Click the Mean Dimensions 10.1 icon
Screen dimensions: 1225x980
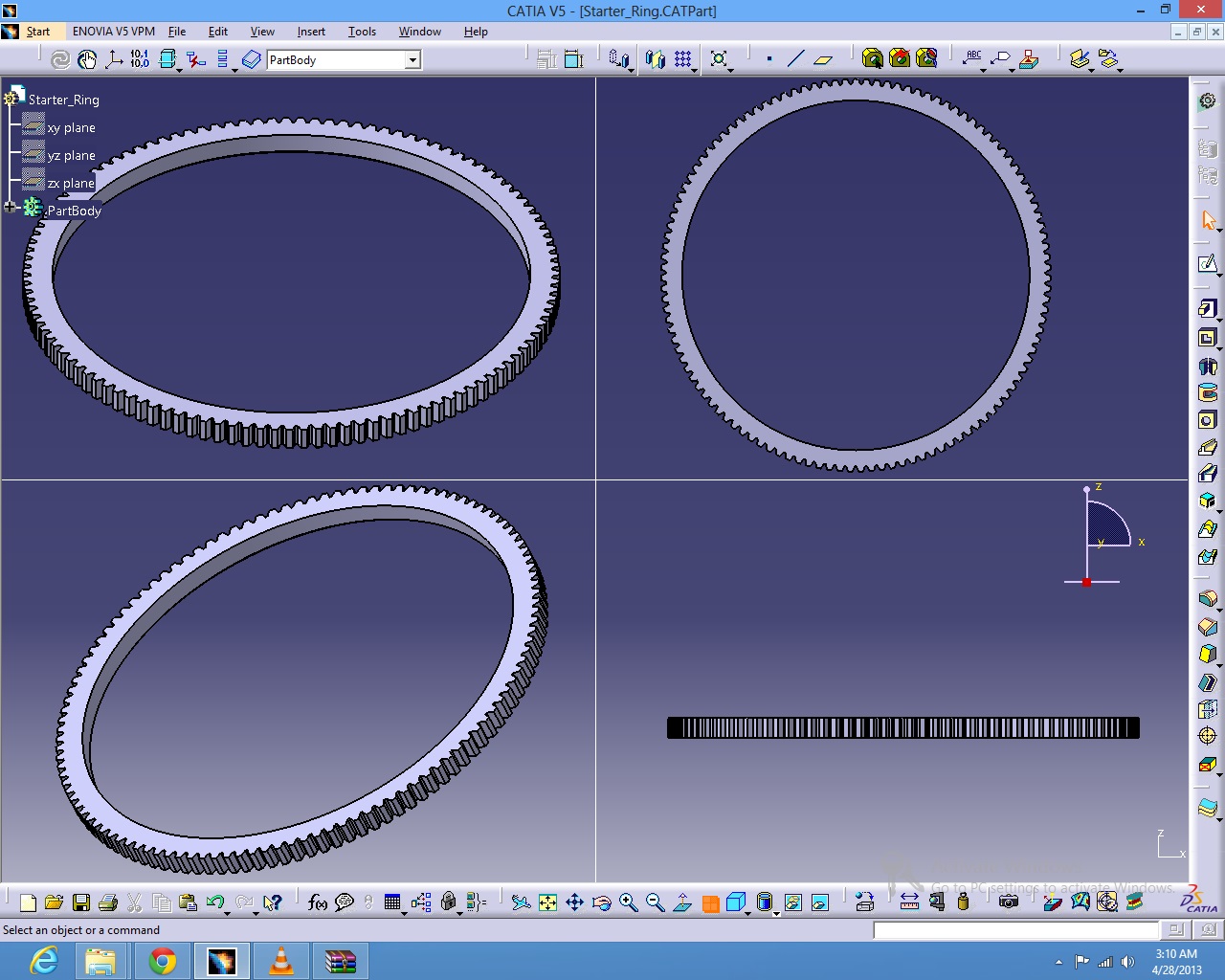pos(140,59)
